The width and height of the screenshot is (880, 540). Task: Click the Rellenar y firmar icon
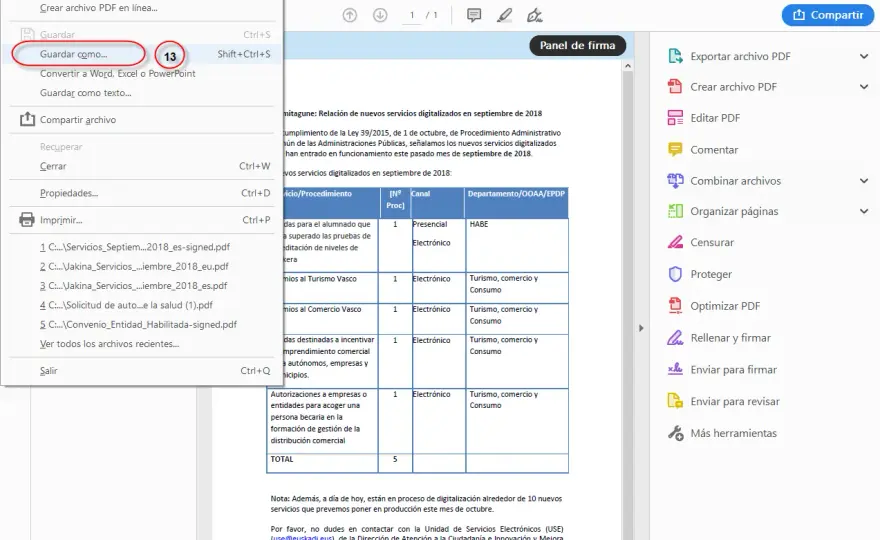pos(675,337)
